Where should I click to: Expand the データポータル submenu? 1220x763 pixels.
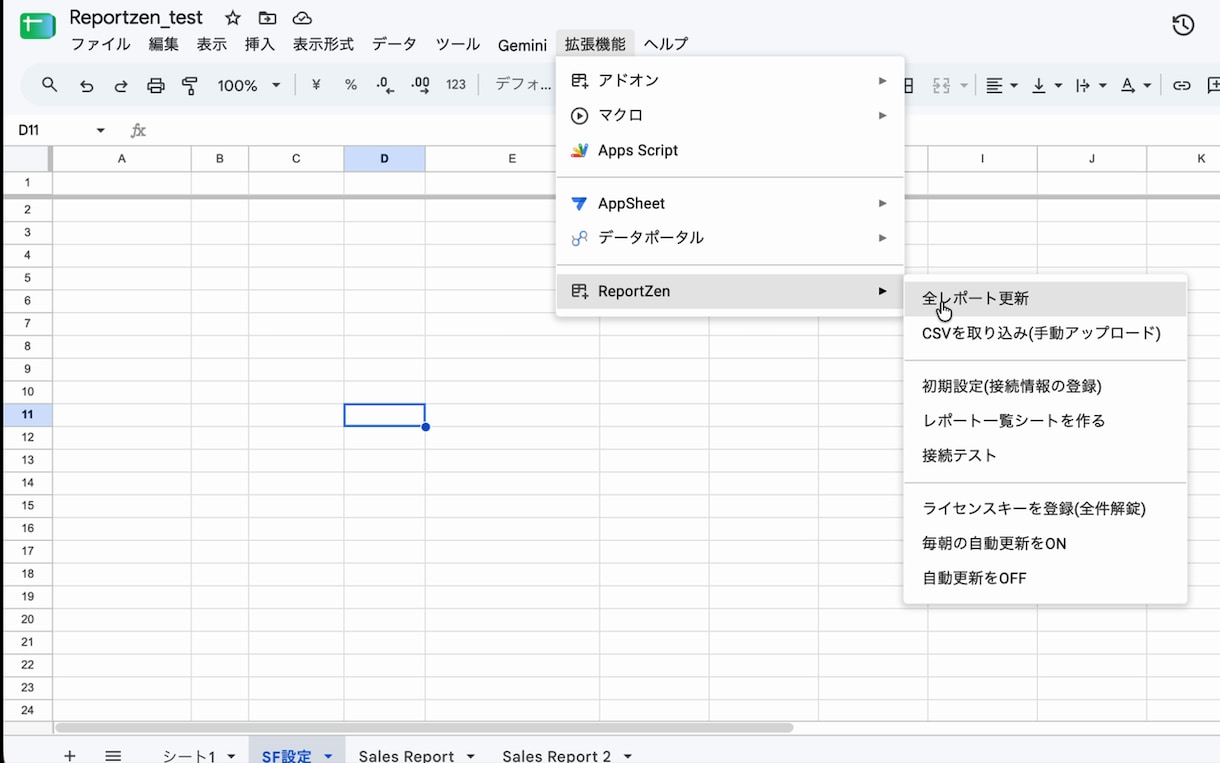coord(730,238)
